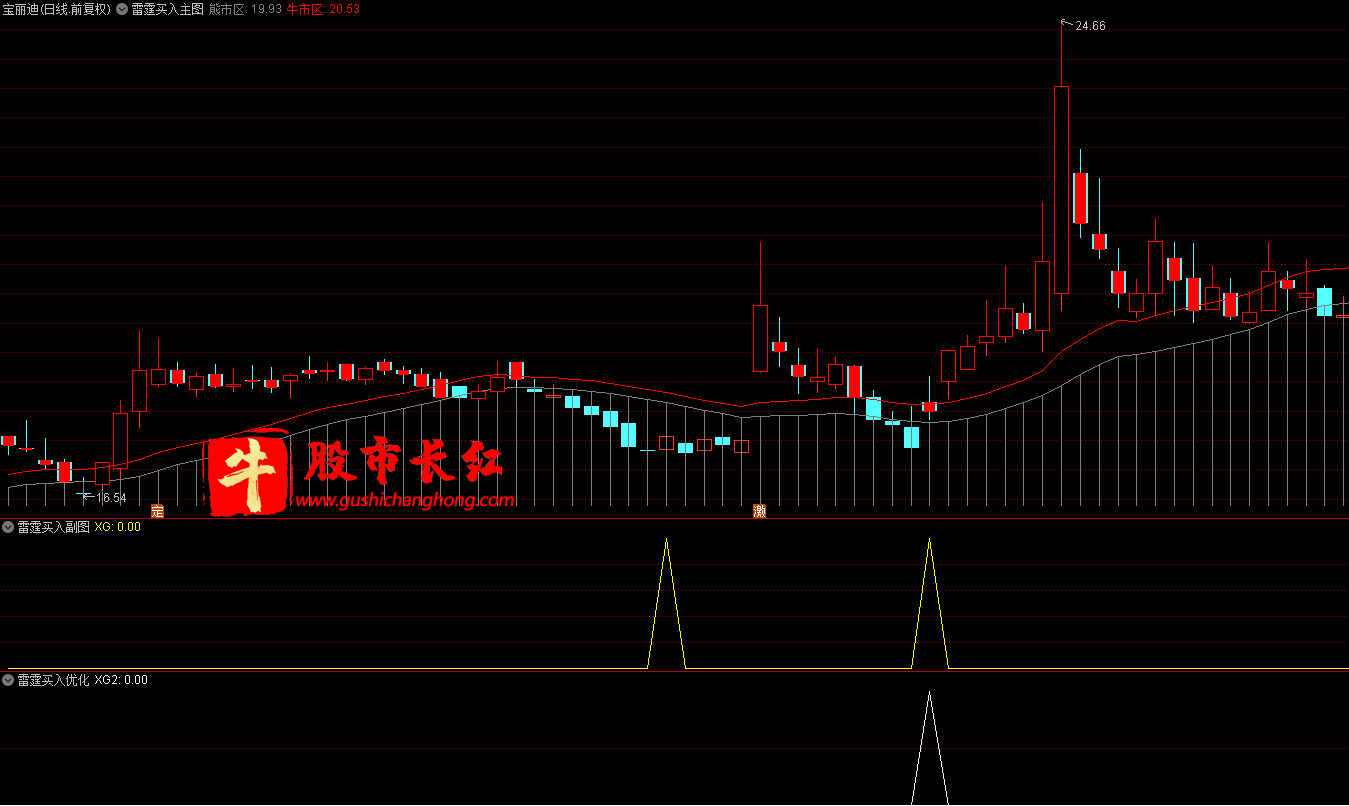Select the tall red candle below the 24.66 label

1061,190
